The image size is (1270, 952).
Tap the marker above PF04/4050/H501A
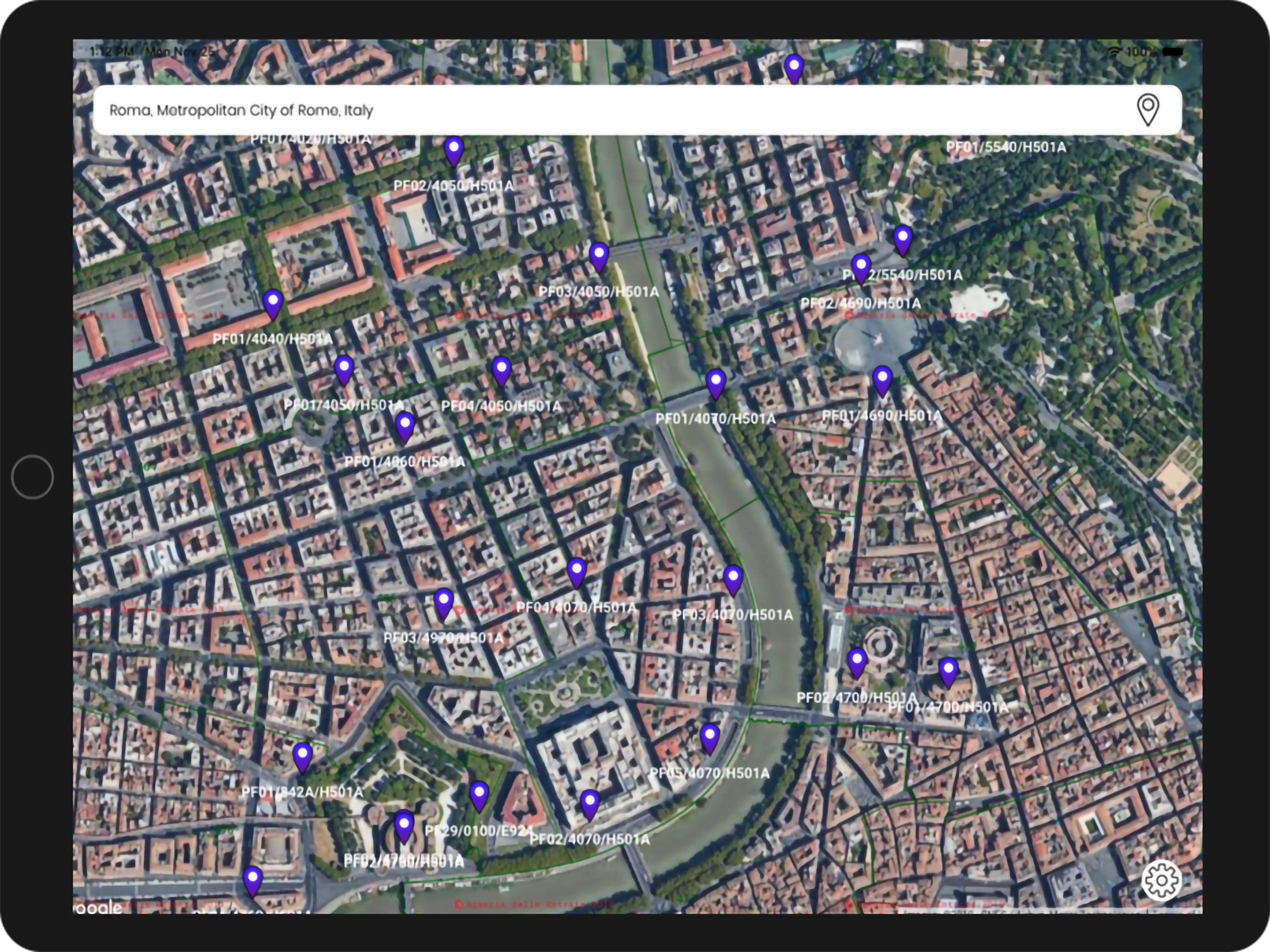(x=501, y=370)
